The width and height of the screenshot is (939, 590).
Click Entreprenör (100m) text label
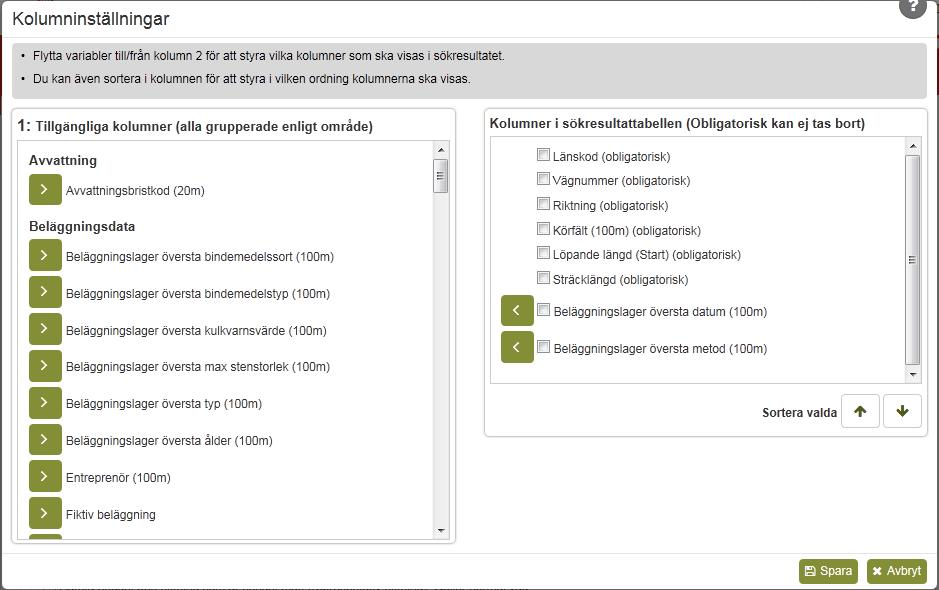[x=118, y=477]
